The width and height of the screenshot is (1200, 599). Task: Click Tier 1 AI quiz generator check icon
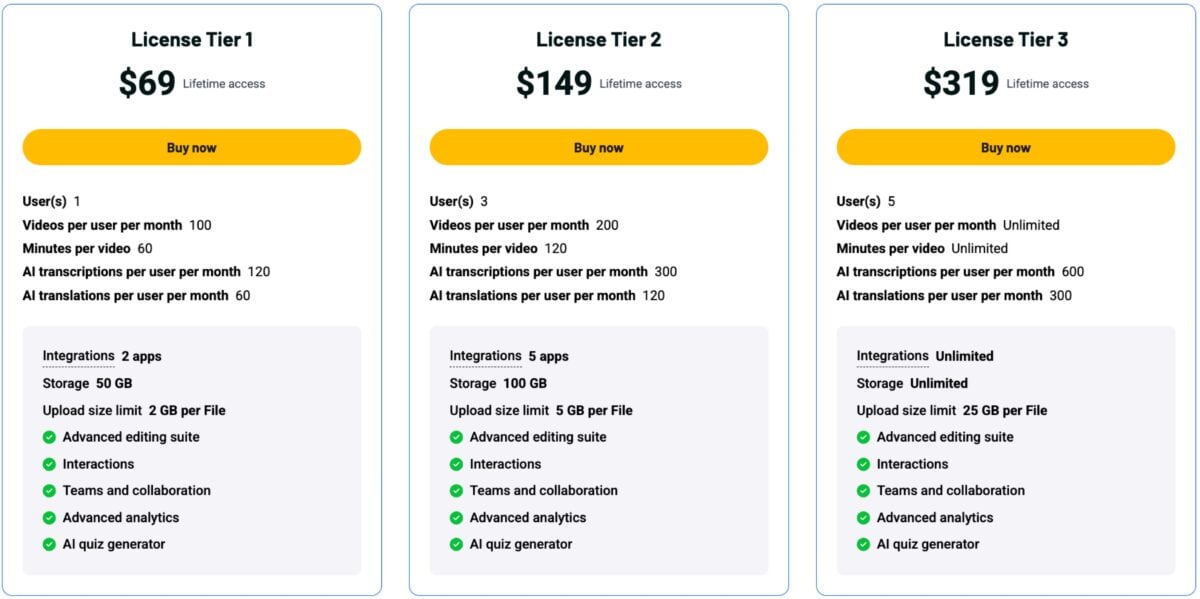pos(49,544)
